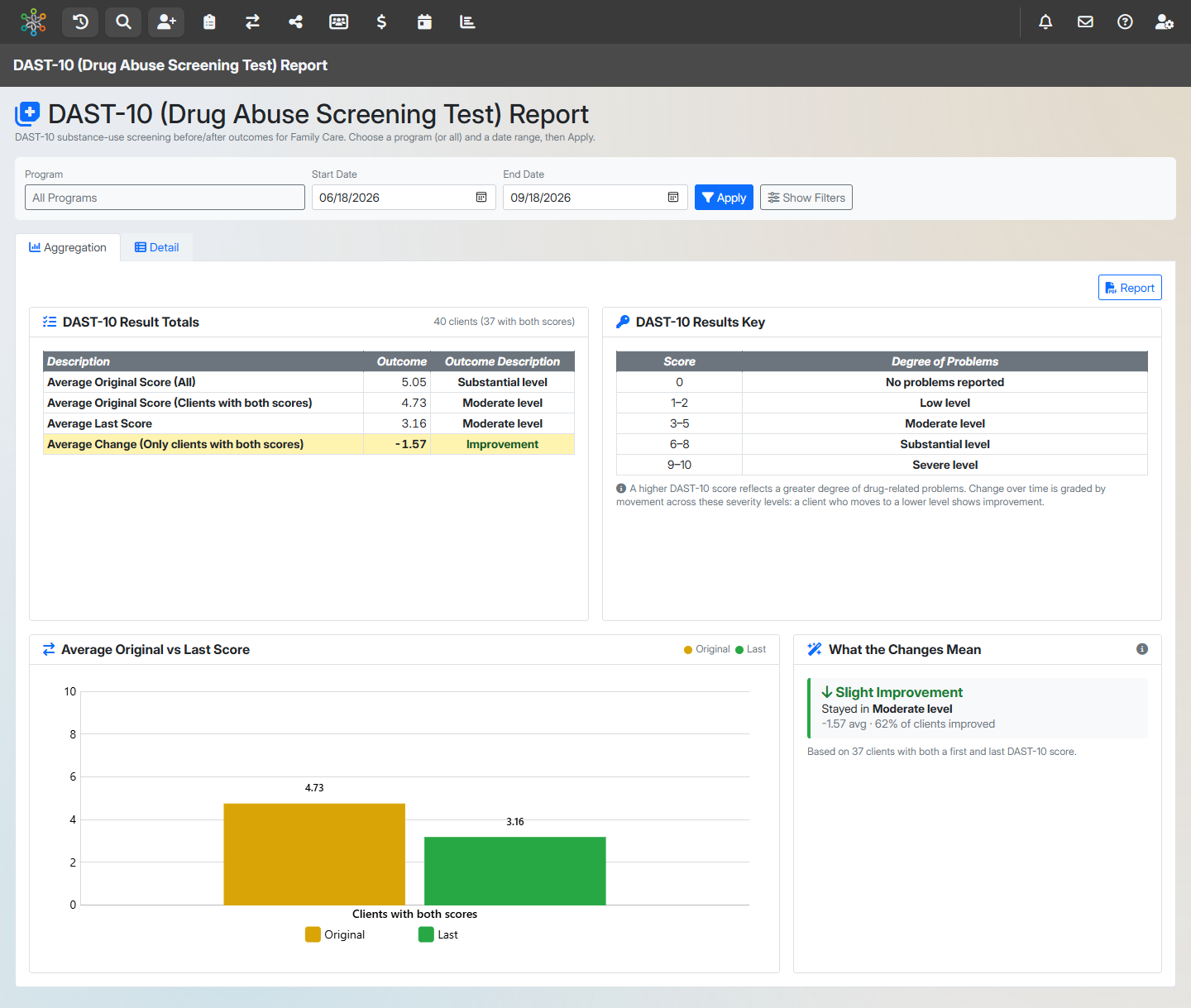Image resolution: width=1191 pixels, height=1008 pixels.
Task: Click the Slight Improvement heading
Action: pyautogui.click(x=892, y=692)
